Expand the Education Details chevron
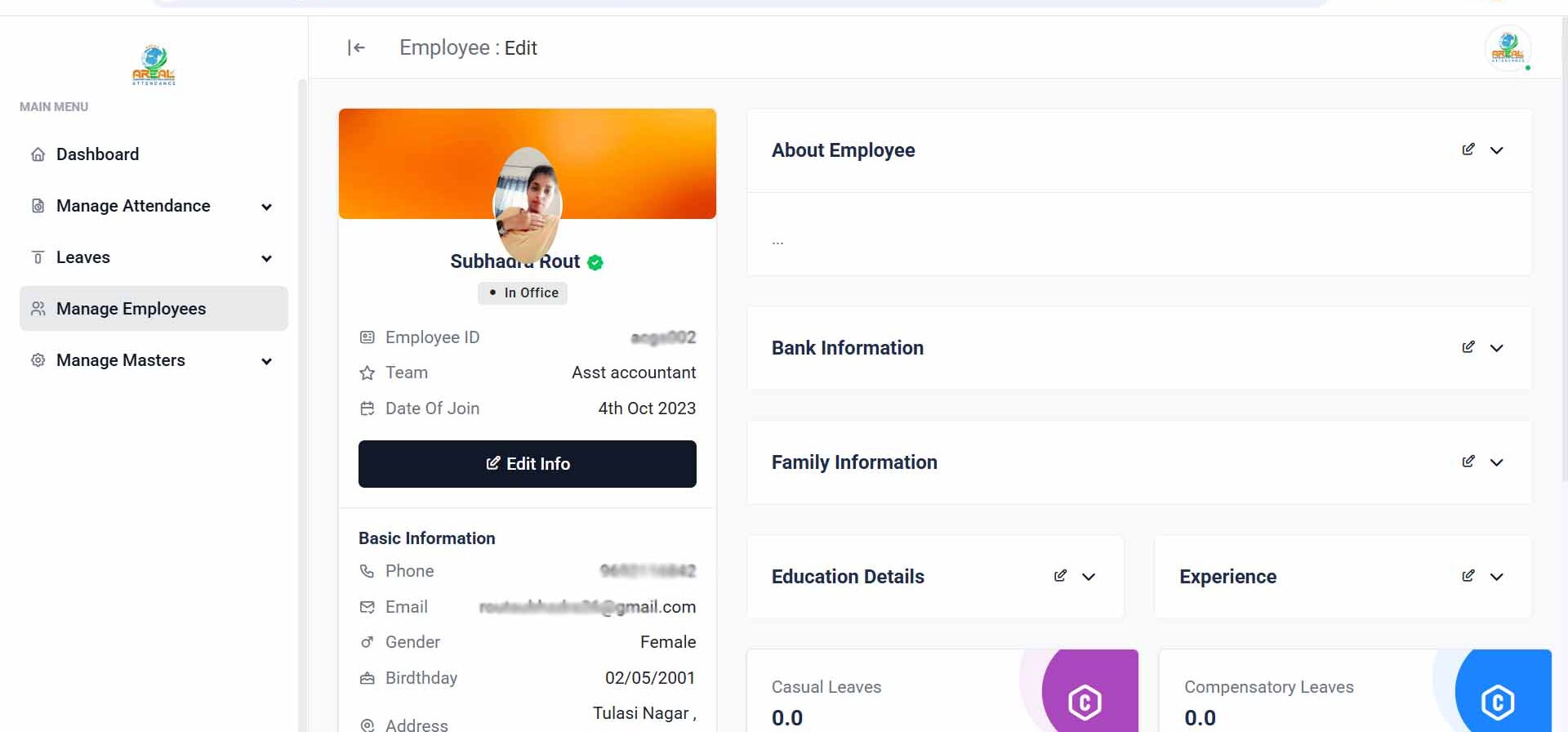This screenshot has width=1568, height=732. (1088, 577)
